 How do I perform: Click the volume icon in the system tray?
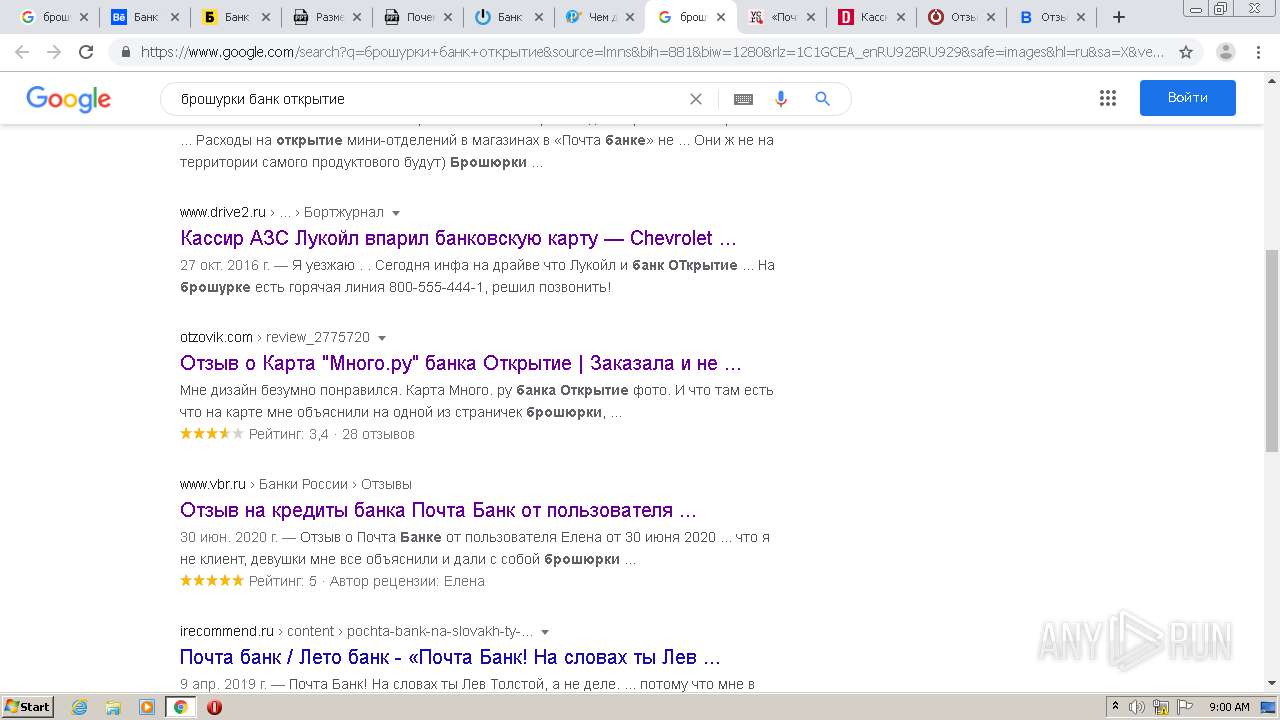click(x=1136, y=707)
